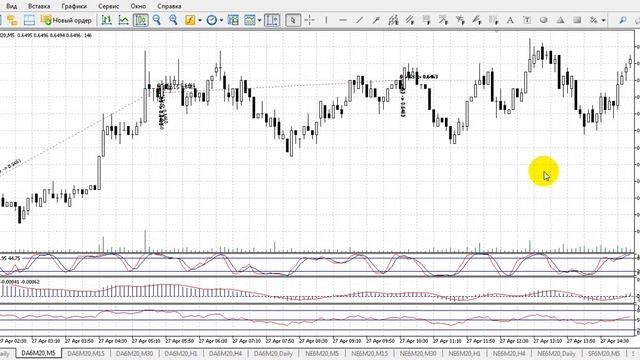Select the crosshair tool
The width and height of the screenshot is (640, 360).
pyautogui.click(x=310, y=20)
